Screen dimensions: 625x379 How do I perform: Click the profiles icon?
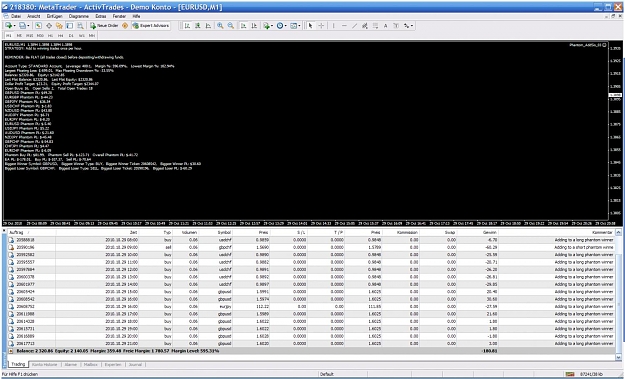(23, 26)
